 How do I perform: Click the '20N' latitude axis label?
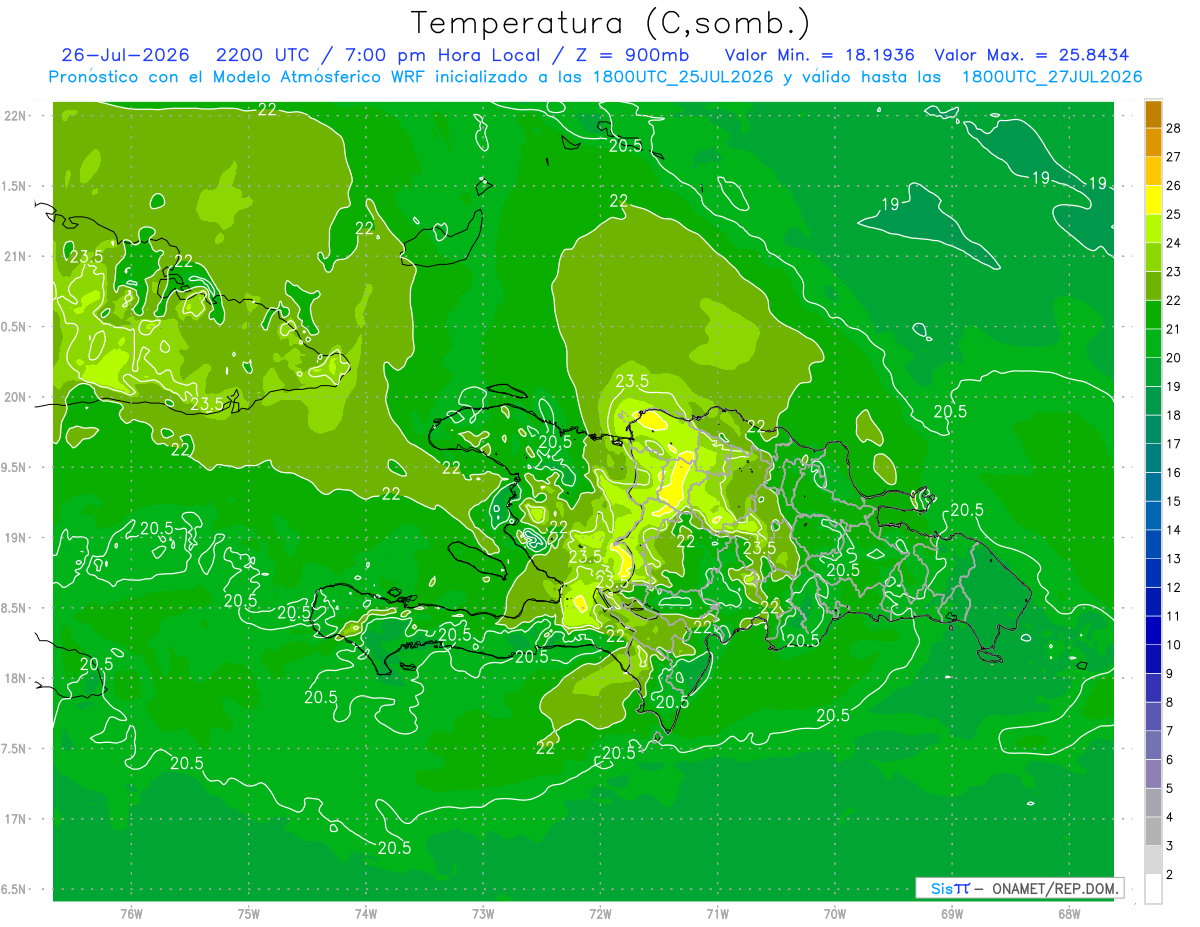click(x=15, y=397)
